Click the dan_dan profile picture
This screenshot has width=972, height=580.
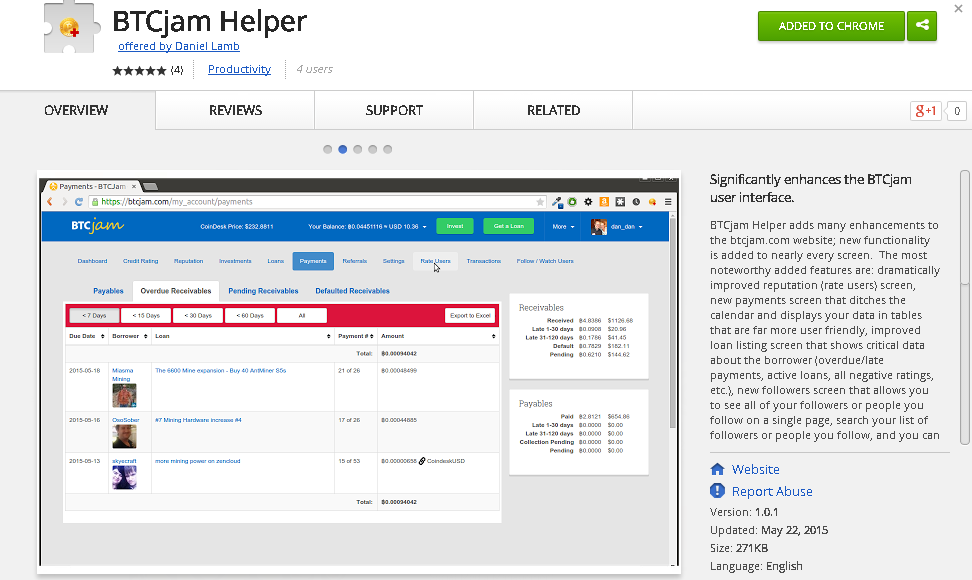pyautogui.click(x=598, y=227)
